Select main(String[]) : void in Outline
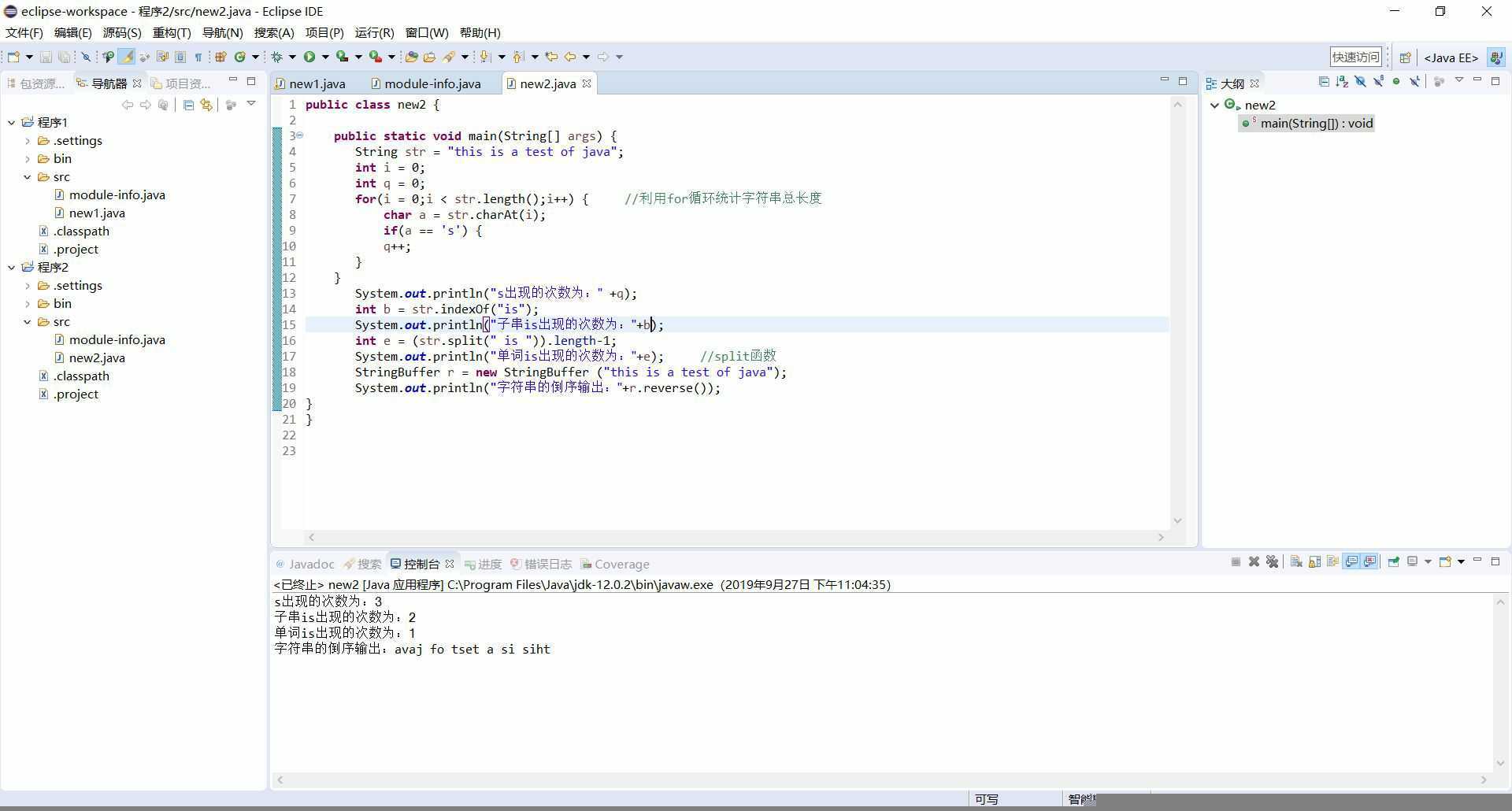The height and width of the screenshot is (811, 1512). click(x=1307, y=123)
